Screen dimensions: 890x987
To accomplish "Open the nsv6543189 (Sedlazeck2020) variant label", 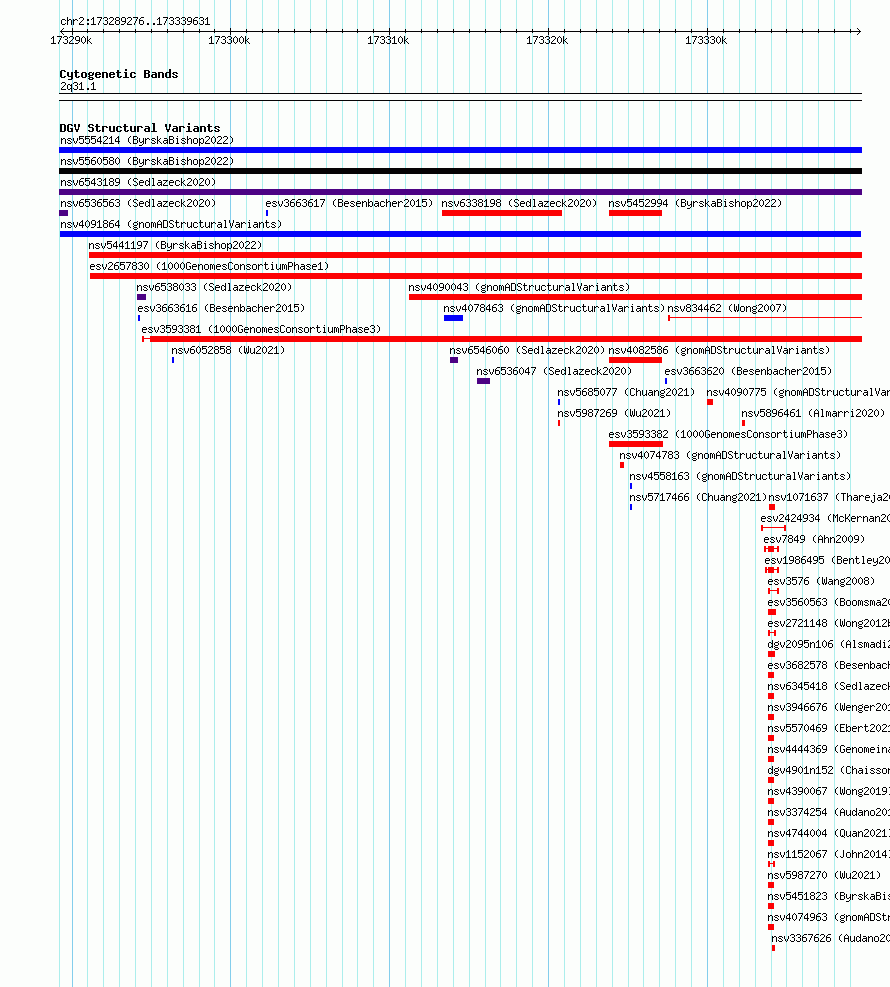I will [x=138, y=182].
